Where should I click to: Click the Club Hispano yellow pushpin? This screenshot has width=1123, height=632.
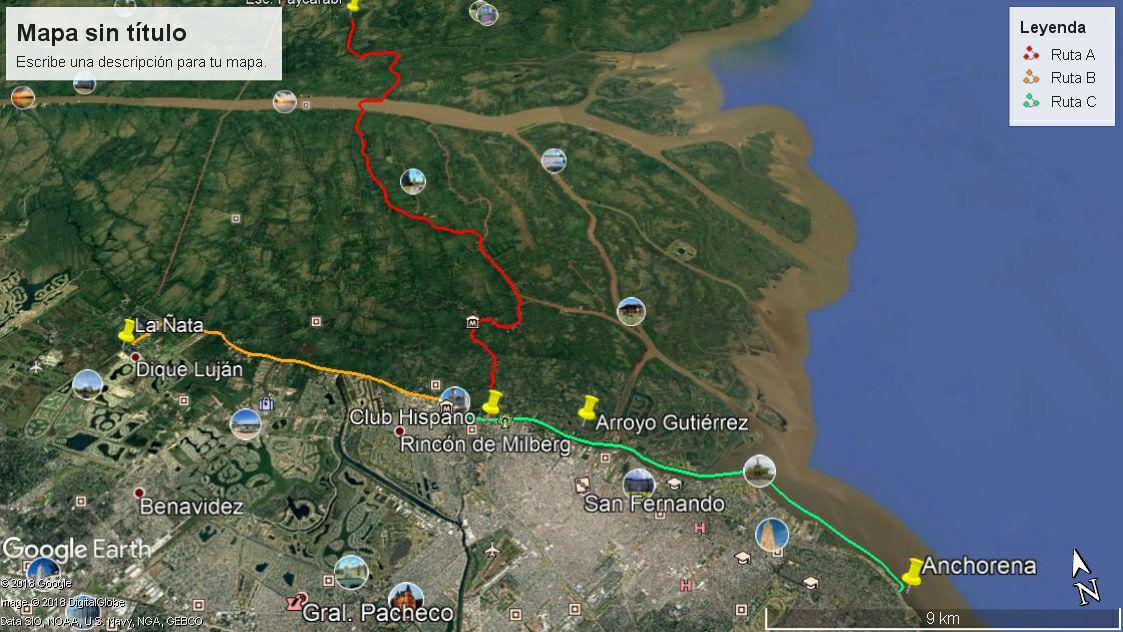tap(491, 402)
